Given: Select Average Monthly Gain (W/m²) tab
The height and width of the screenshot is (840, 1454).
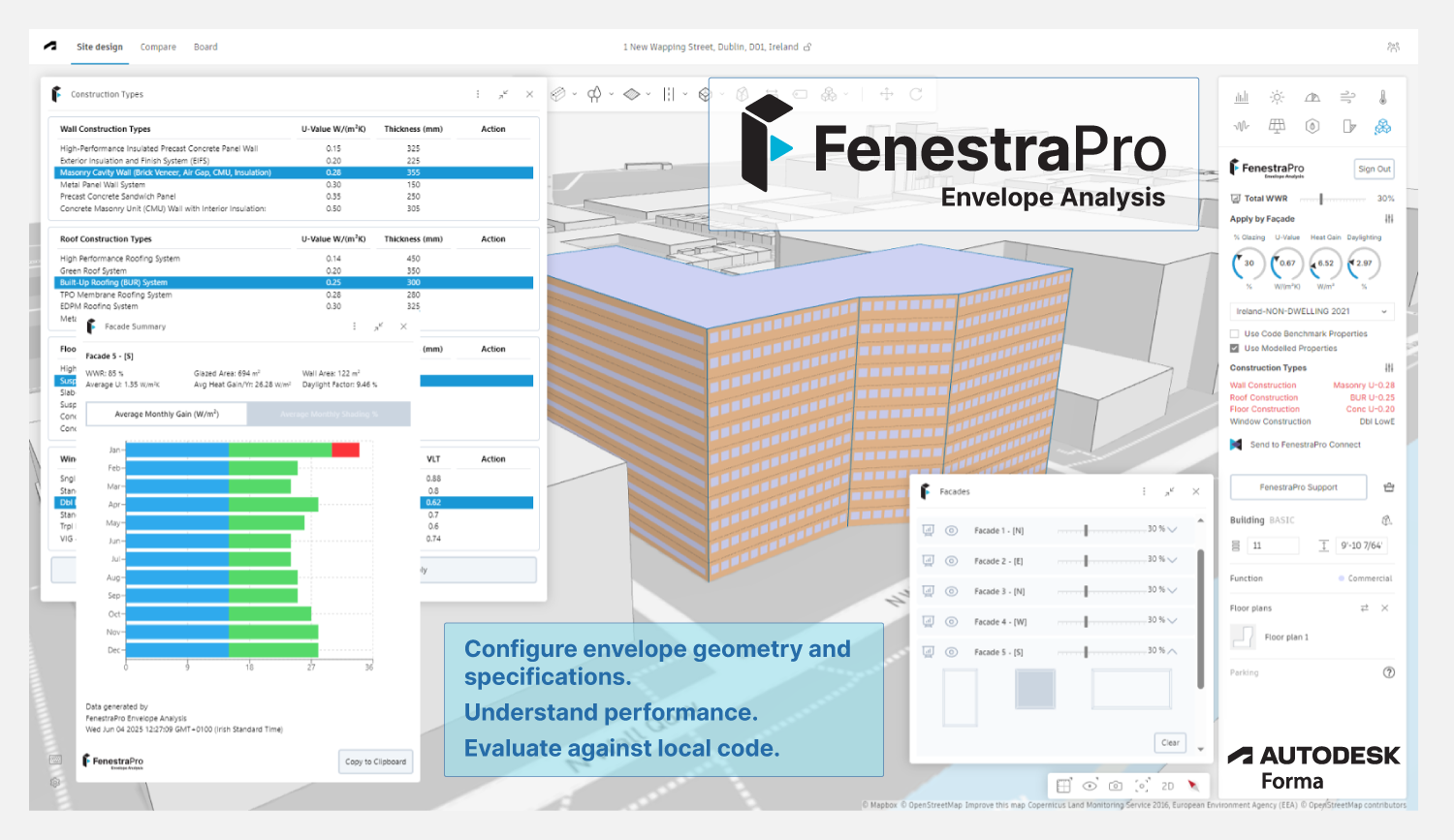Looking at the screenshot, I should [167, 414].
